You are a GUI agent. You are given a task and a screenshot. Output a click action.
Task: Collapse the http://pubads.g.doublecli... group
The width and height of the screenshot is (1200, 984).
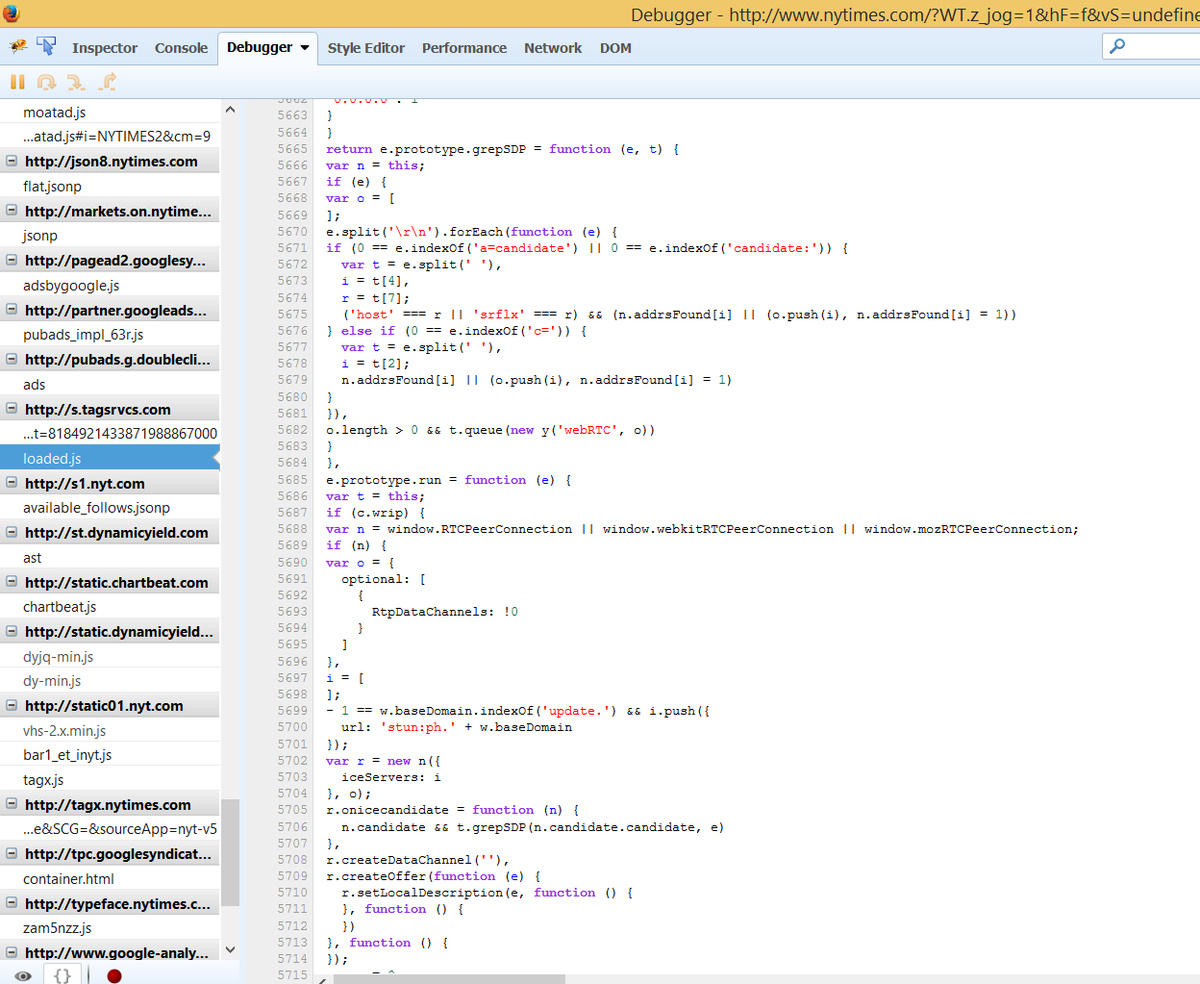tap(12, 360)
